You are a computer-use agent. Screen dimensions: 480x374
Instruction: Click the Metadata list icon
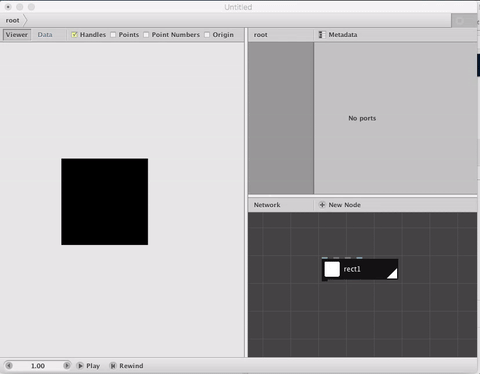[x=322, y=35]
